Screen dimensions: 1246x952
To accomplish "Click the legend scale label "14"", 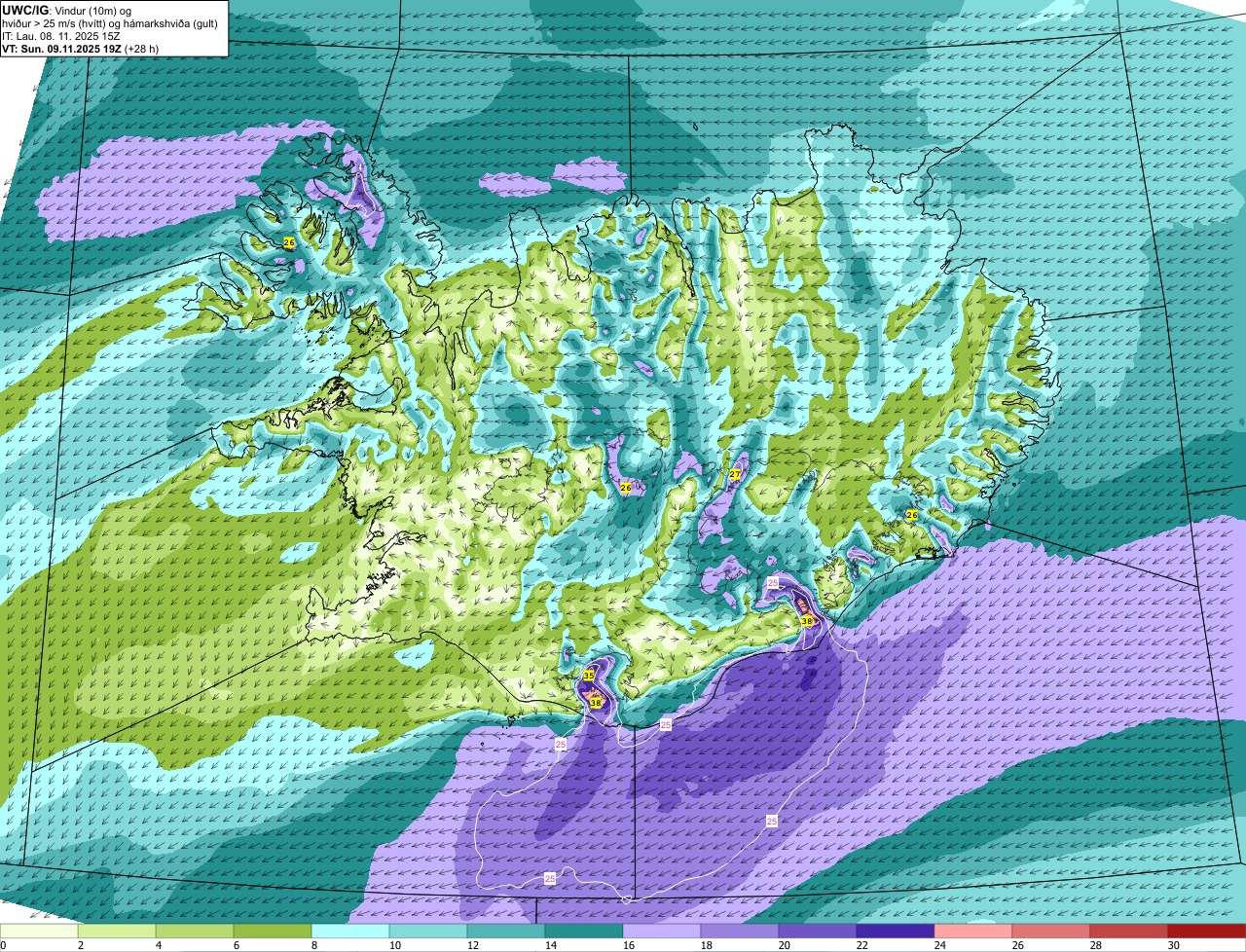I will point(550,945).
